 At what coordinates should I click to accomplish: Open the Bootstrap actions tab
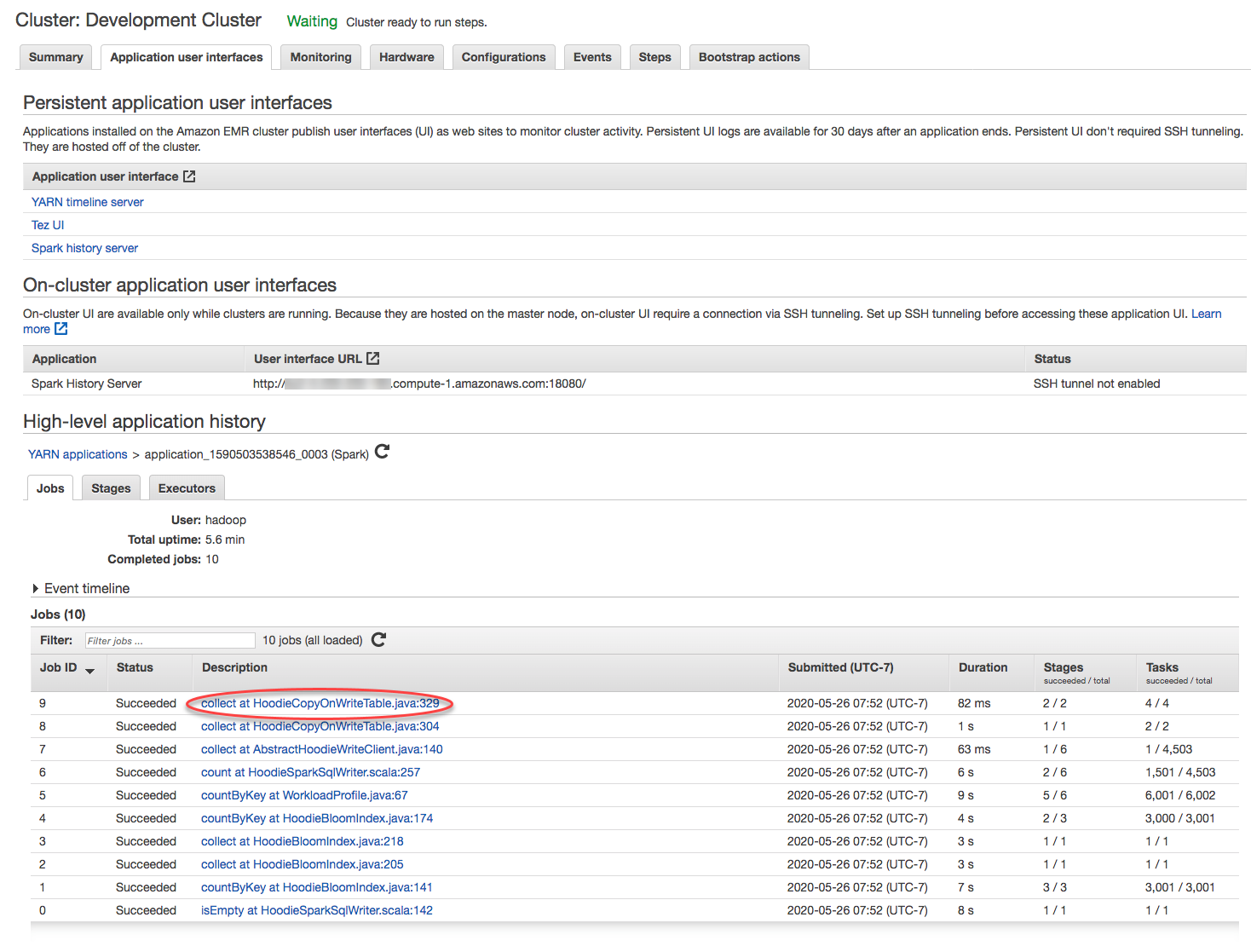(748, 57)
